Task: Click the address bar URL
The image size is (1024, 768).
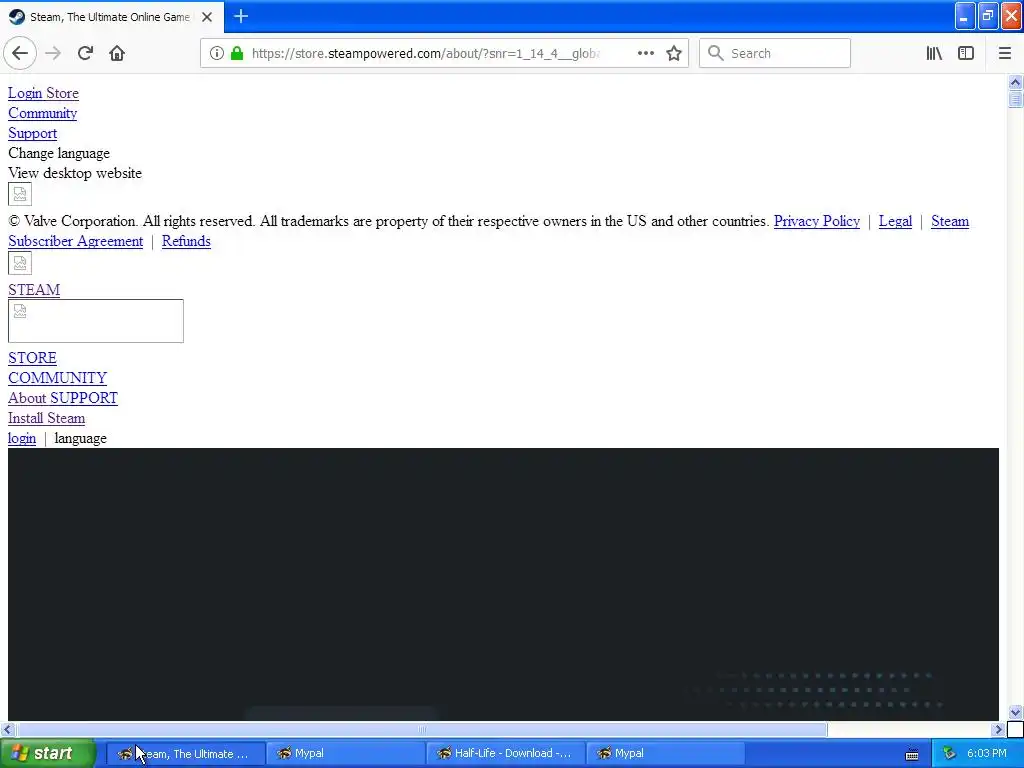Action: pos(426,54)
